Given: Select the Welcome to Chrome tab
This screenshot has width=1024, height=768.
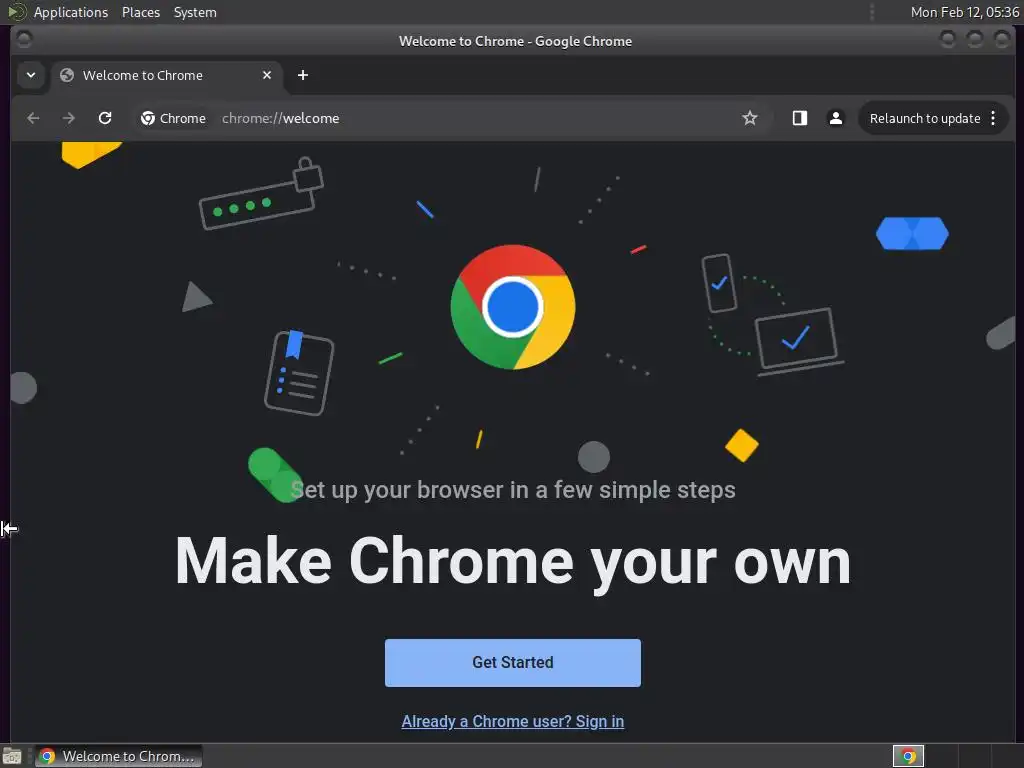Looking at the screenshot, I should 167,76.
